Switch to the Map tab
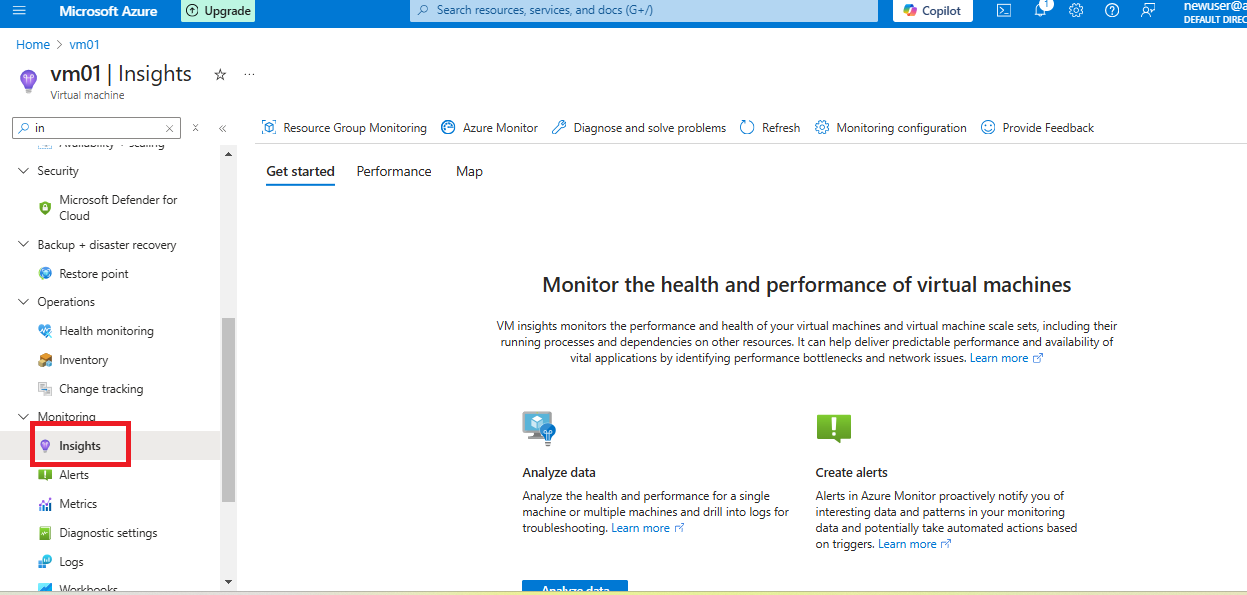This screenshot has height=595, width=1247. (x=469, y=171)
